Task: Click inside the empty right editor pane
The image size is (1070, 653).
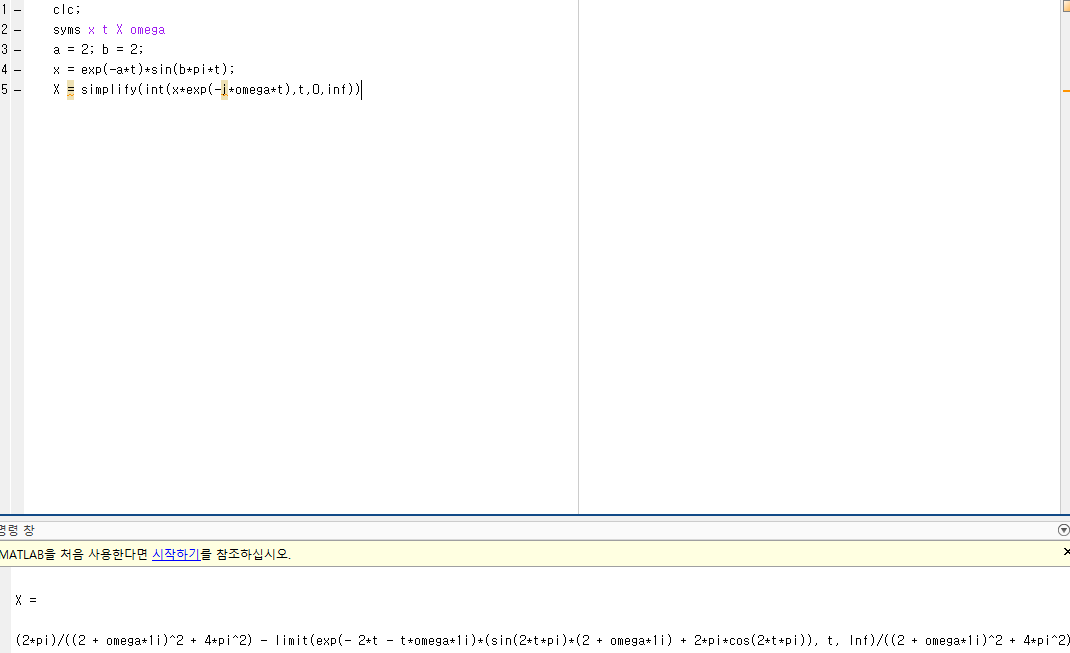Action: pyautogui.click(x=820, y=250)
